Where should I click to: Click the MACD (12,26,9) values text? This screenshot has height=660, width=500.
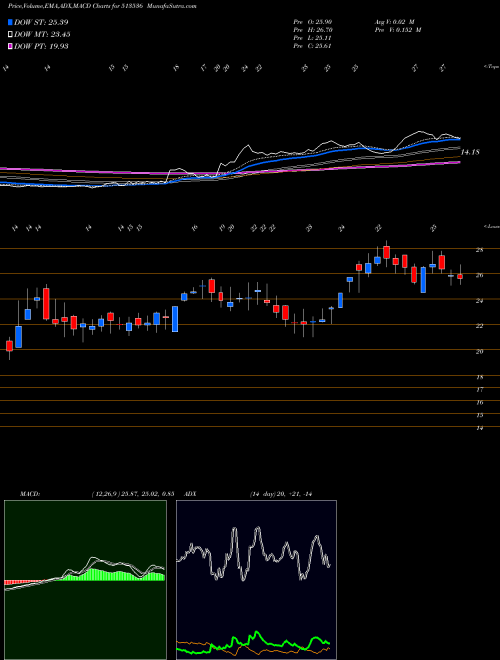pyautogui.click(x=132, y=493)
